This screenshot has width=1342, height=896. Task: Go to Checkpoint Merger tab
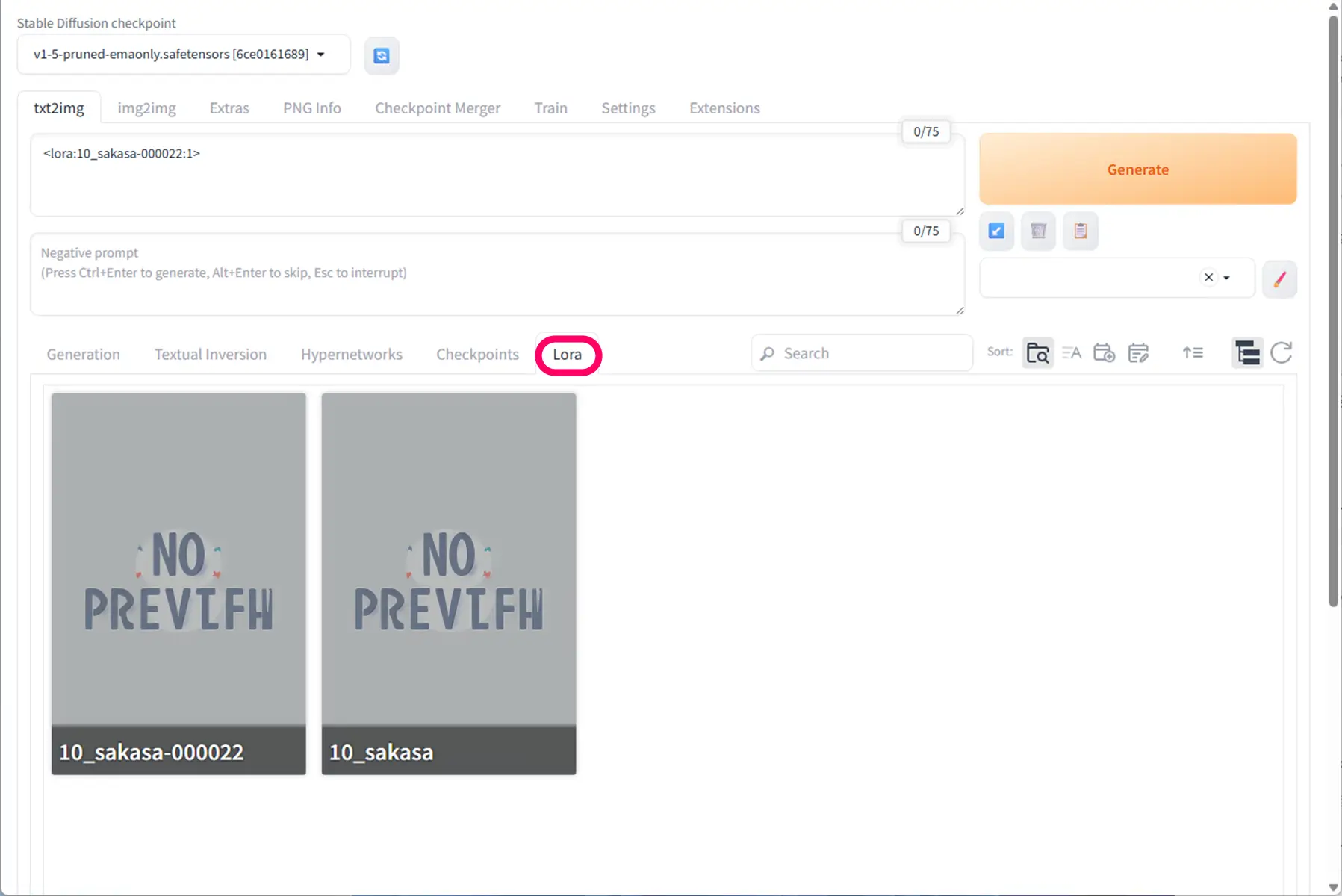pyautogui.click(x=438, y=108)
